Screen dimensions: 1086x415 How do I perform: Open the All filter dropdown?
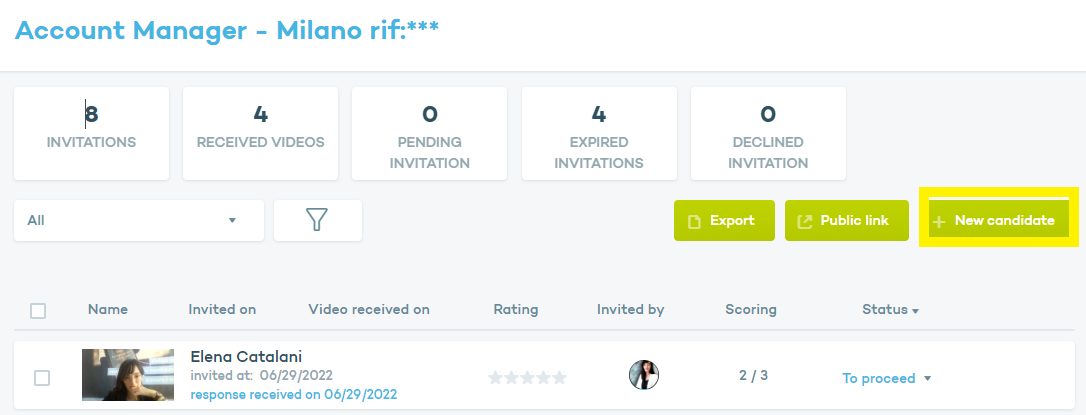(x=138, y=220)
